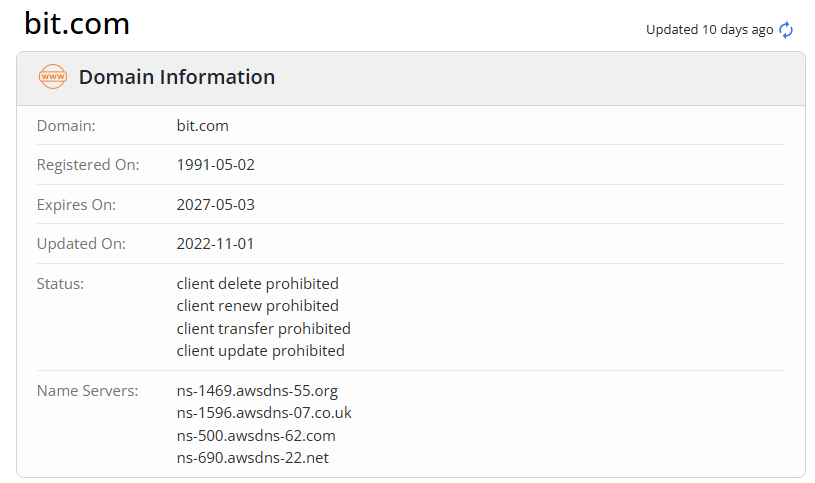Viewport: 815px width, 483px height.
Task: Click the updated date 2022-11-01
Action: click(215, 244)
